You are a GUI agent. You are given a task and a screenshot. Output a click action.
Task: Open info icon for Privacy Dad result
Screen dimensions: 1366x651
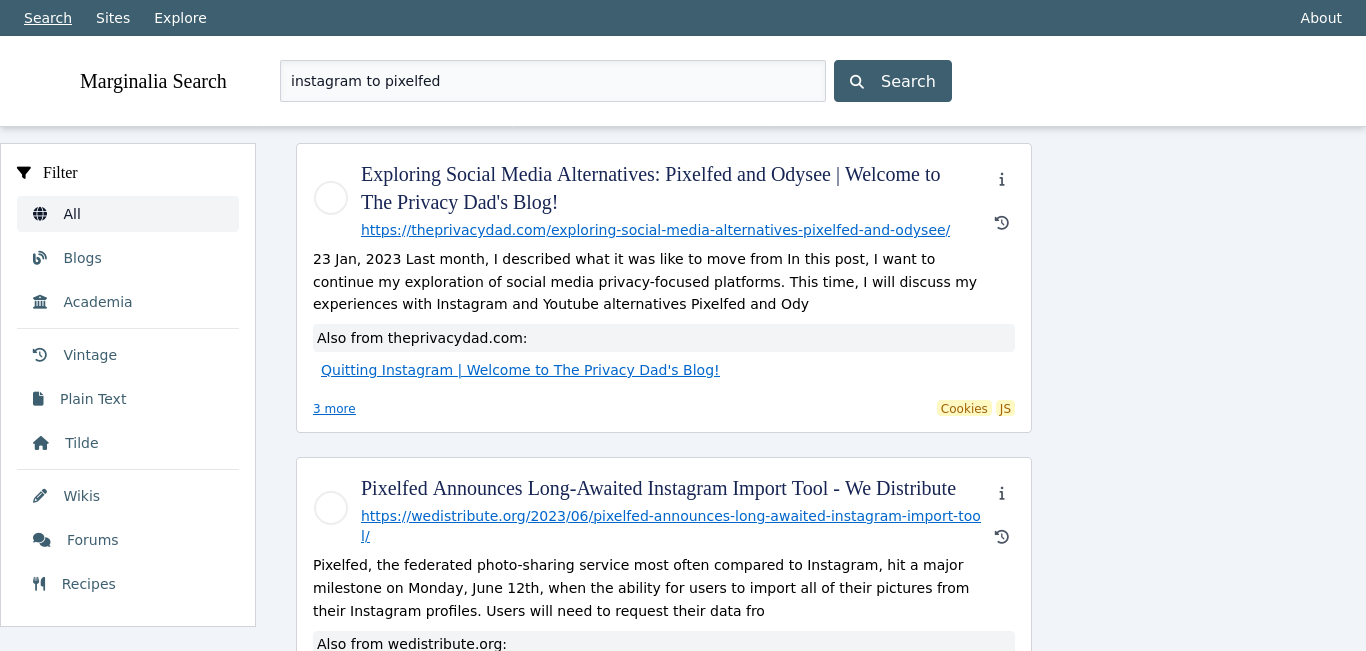(x=1001, y=180)
